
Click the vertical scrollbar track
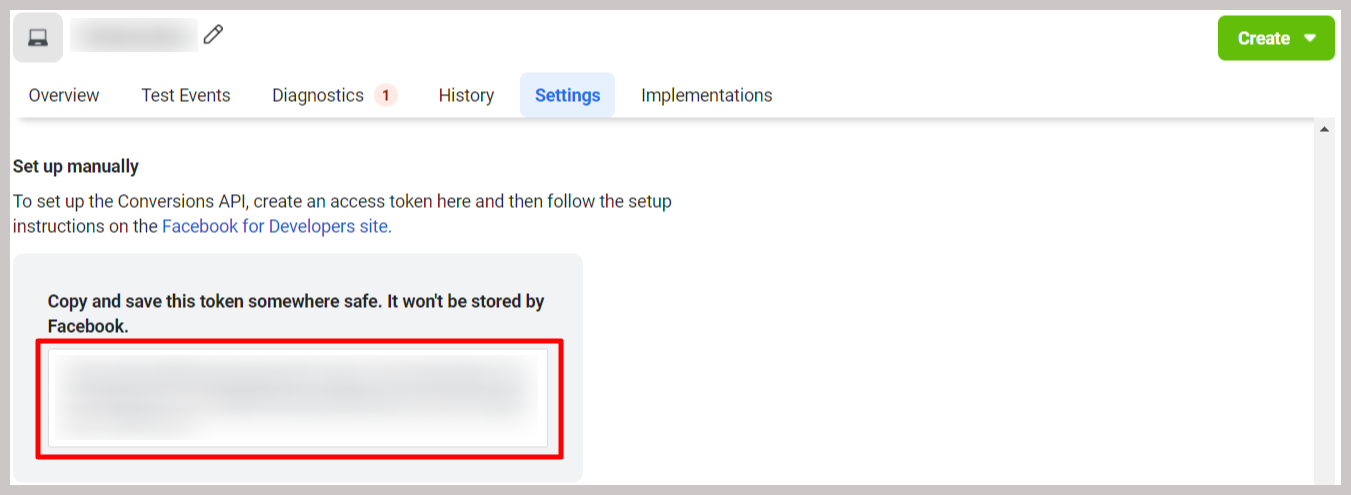pos(1325,310)
